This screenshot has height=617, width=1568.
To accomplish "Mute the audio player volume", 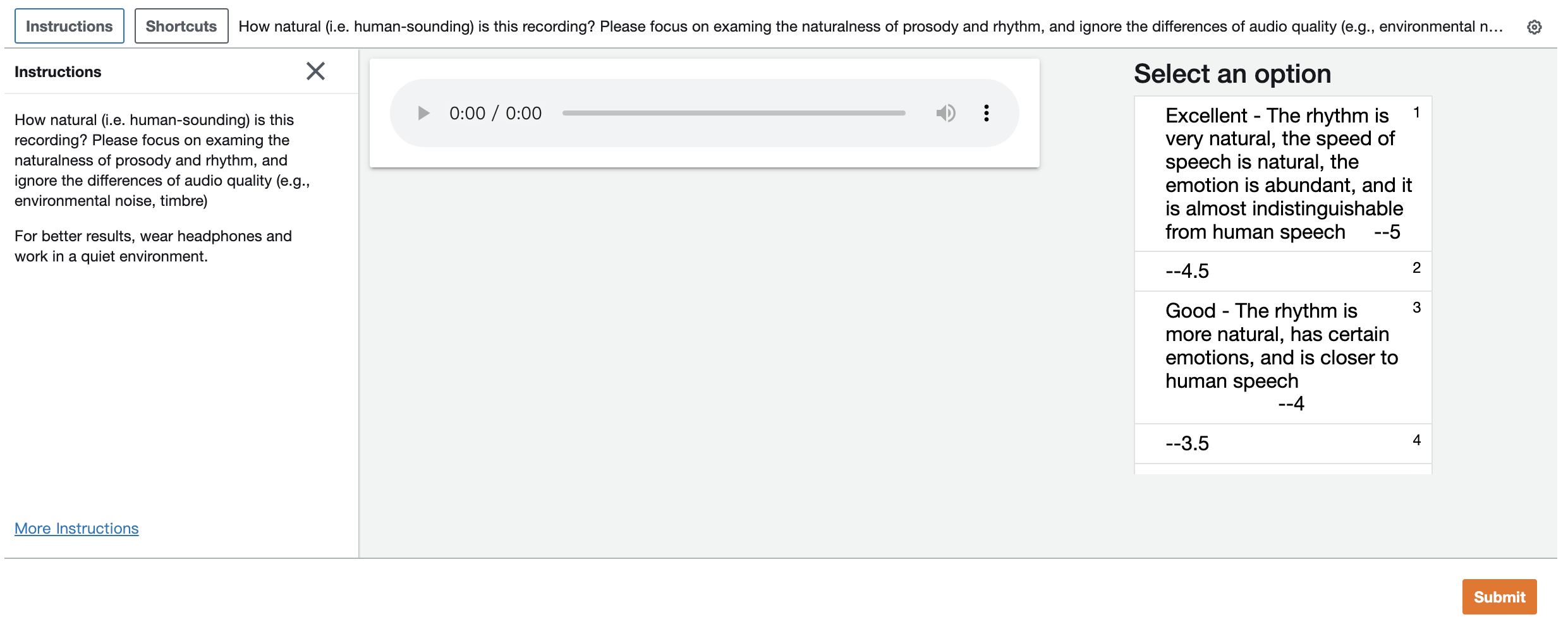I will click(945, 114).
